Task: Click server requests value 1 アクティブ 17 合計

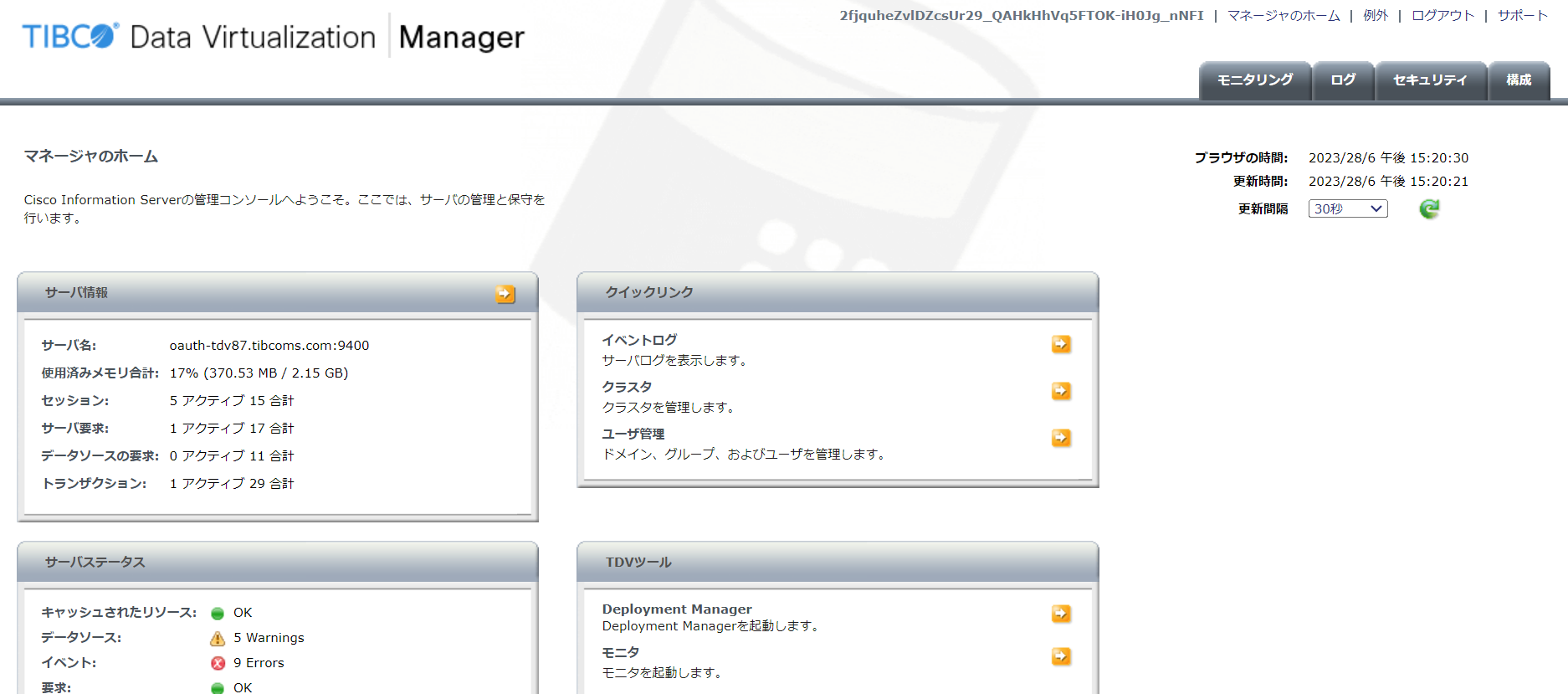Action: 232,429
